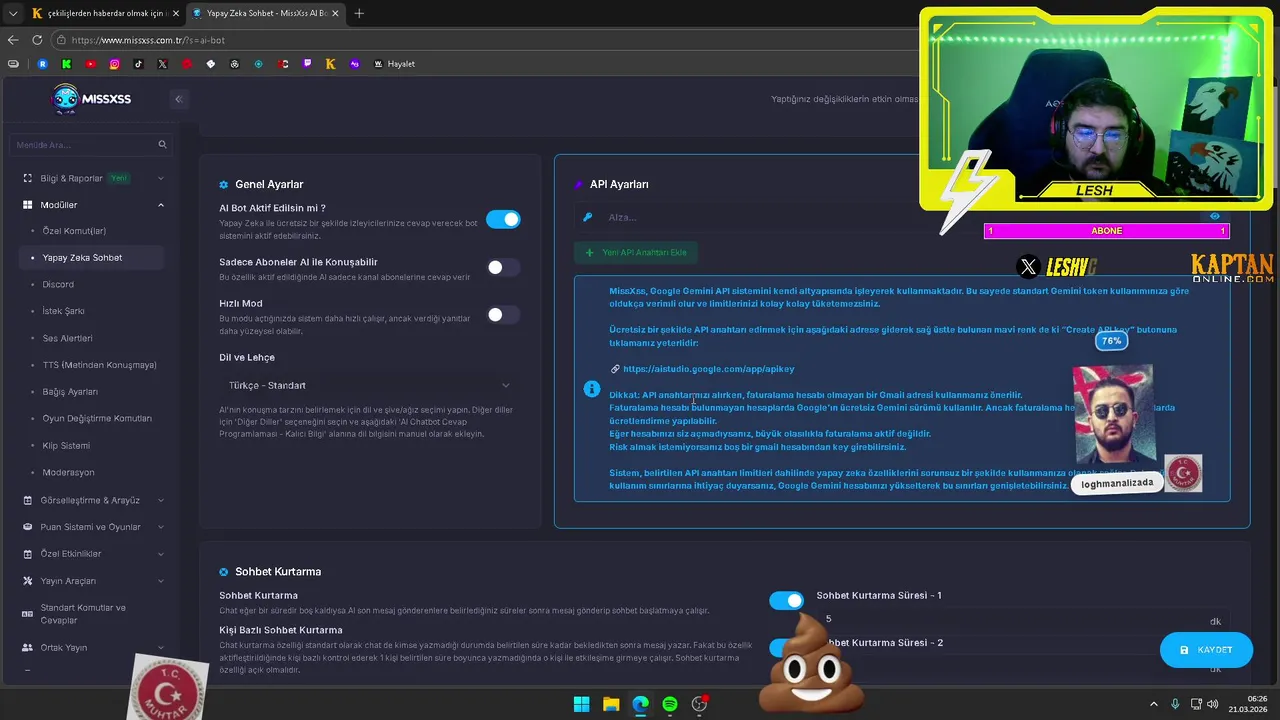Image resolution: width=1280 pixels, height=720 pixels.
Task: Click the info icon in the API notice
Action: click(x=592, y=389)
